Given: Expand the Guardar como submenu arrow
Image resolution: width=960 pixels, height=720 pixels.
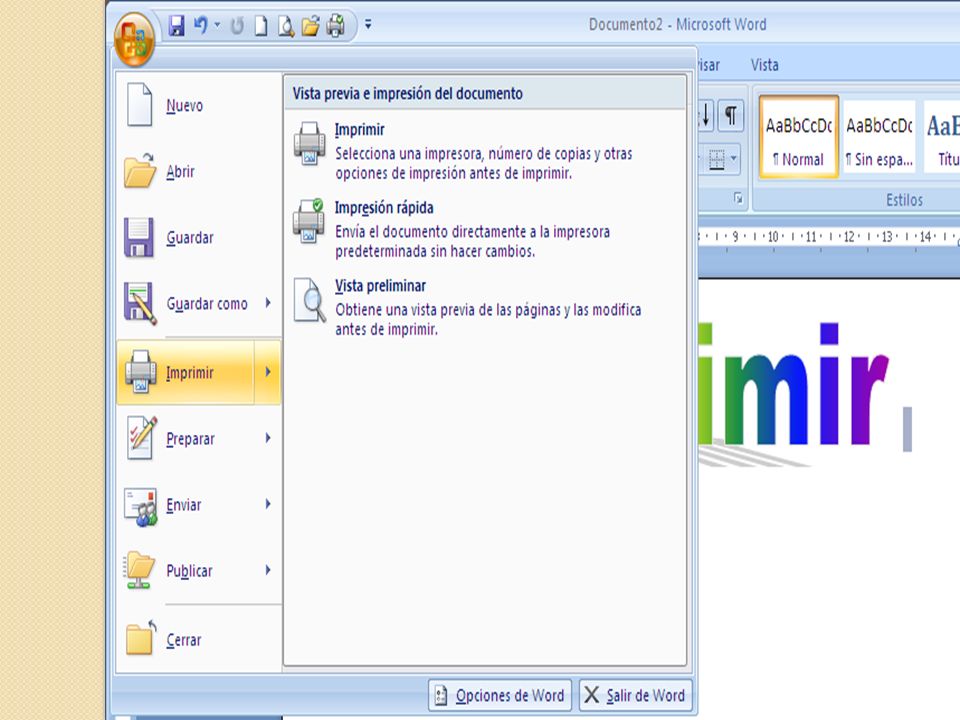Looking at the screenshot, I should (268, 302).
